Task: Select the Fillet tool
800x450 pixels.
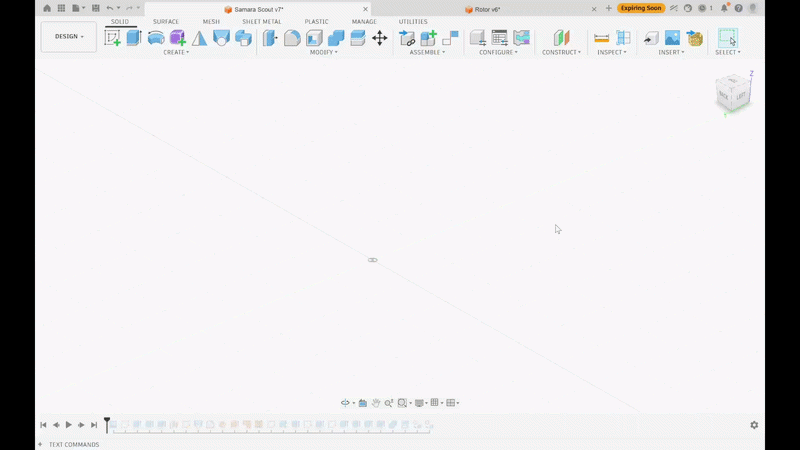Action: (292, 38)
